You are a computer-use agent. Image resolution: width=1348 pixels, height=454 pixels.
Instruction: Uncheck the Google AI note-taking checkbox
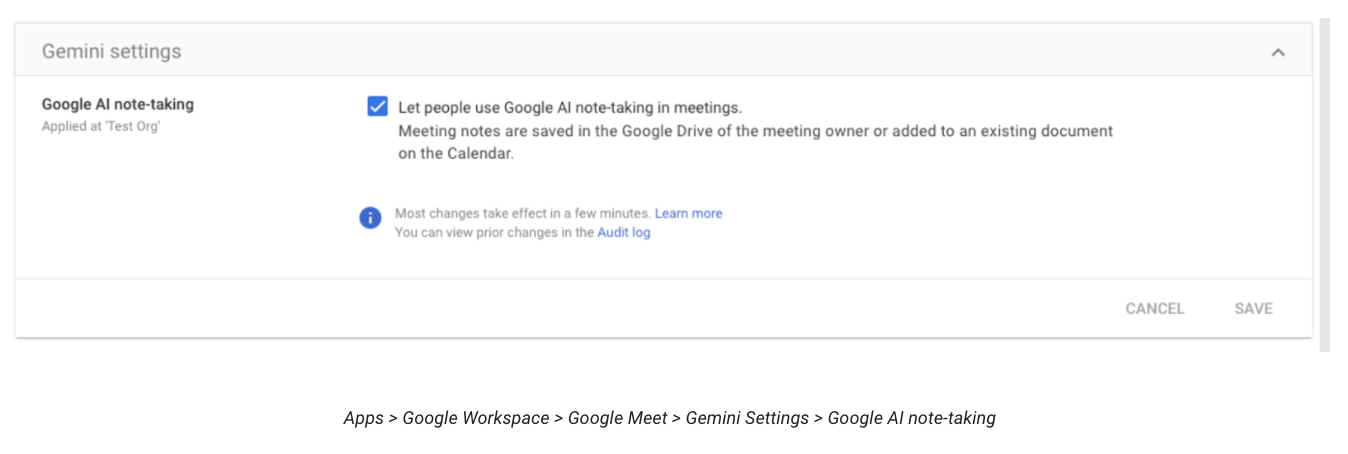pyautogui.click(x=377, y=106)
